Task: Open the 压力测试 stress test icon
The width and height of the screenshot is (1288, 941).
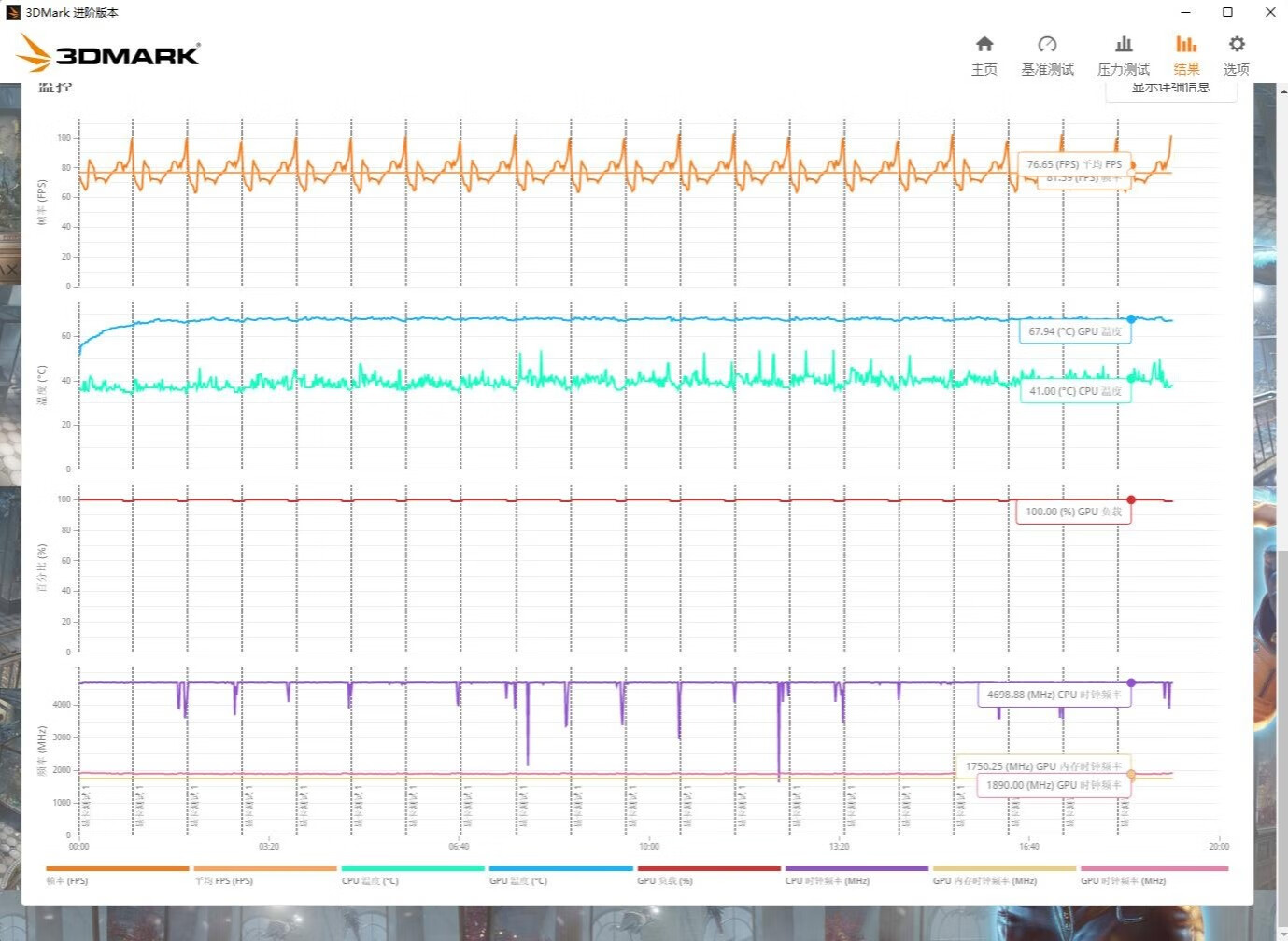Action: (x=1123, y=55)
